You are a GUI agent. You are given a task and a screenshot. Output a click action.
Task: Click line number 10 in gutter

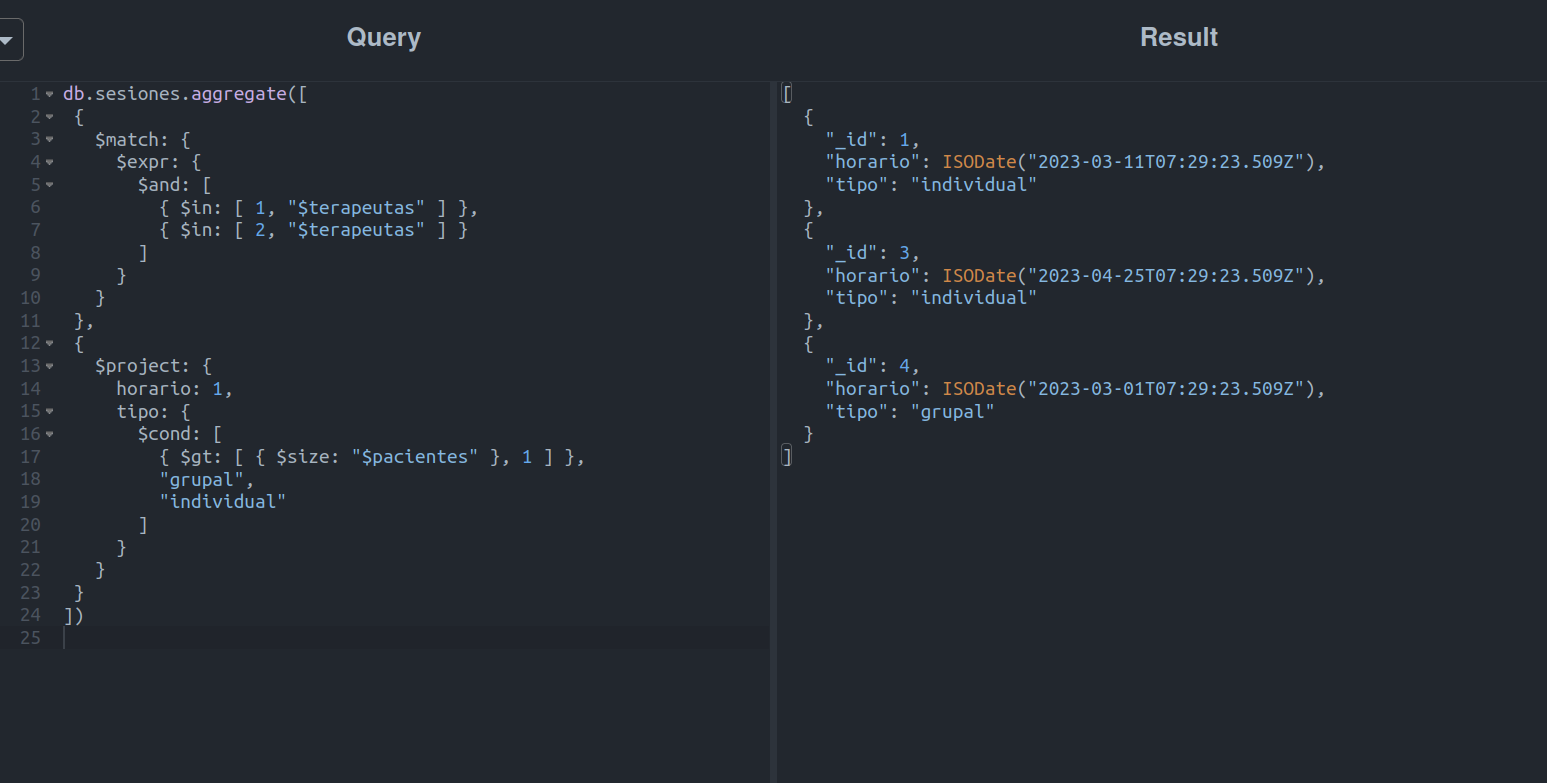click(30, 298)
